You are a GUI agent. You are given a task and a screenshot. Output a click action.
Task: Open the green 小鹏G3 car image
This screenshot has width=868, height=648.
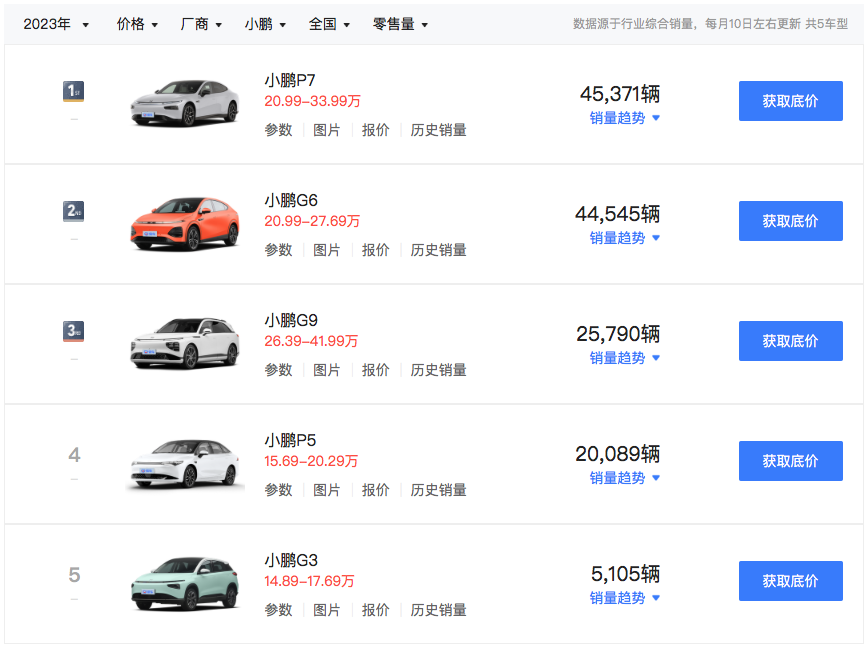pos(185,582)
